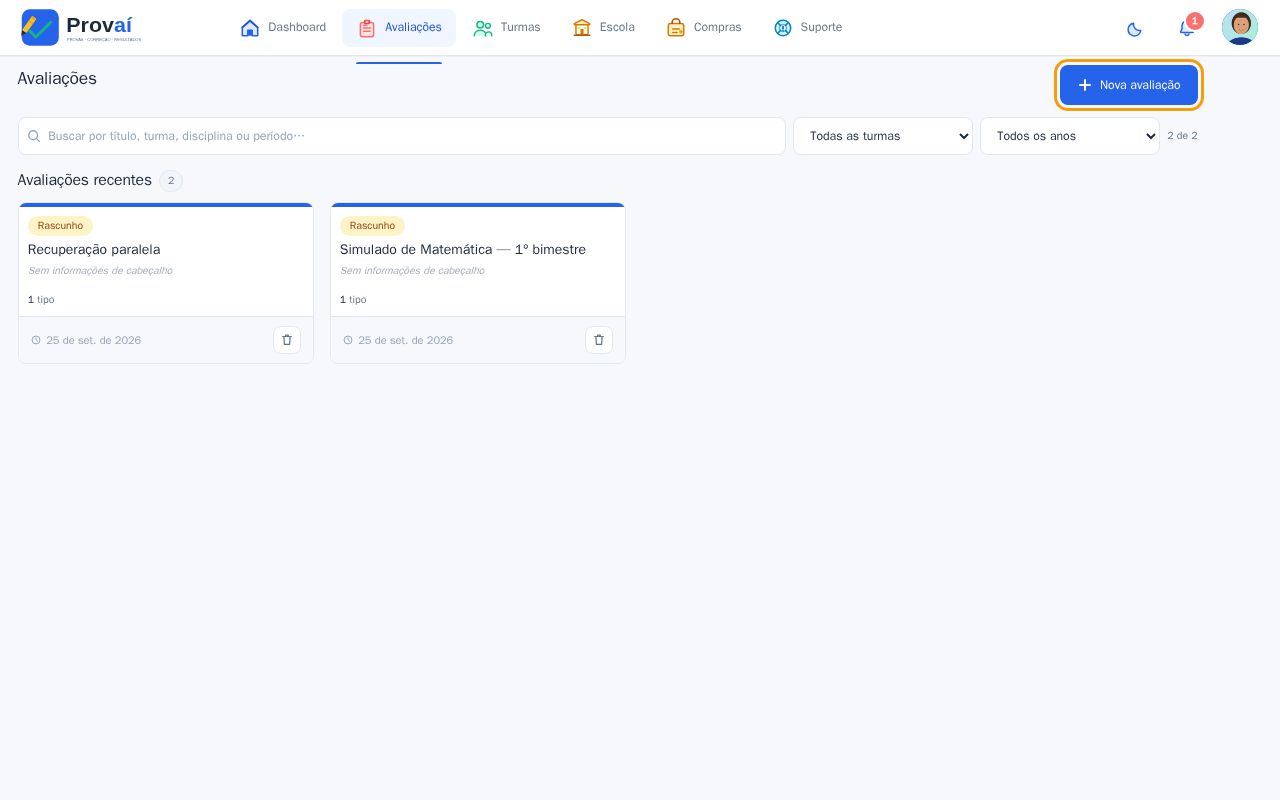The width and height of the screenshot is (1280, 800).
Task: Click the Avaliações recentes heading
Action: click(x=85, y=180)
